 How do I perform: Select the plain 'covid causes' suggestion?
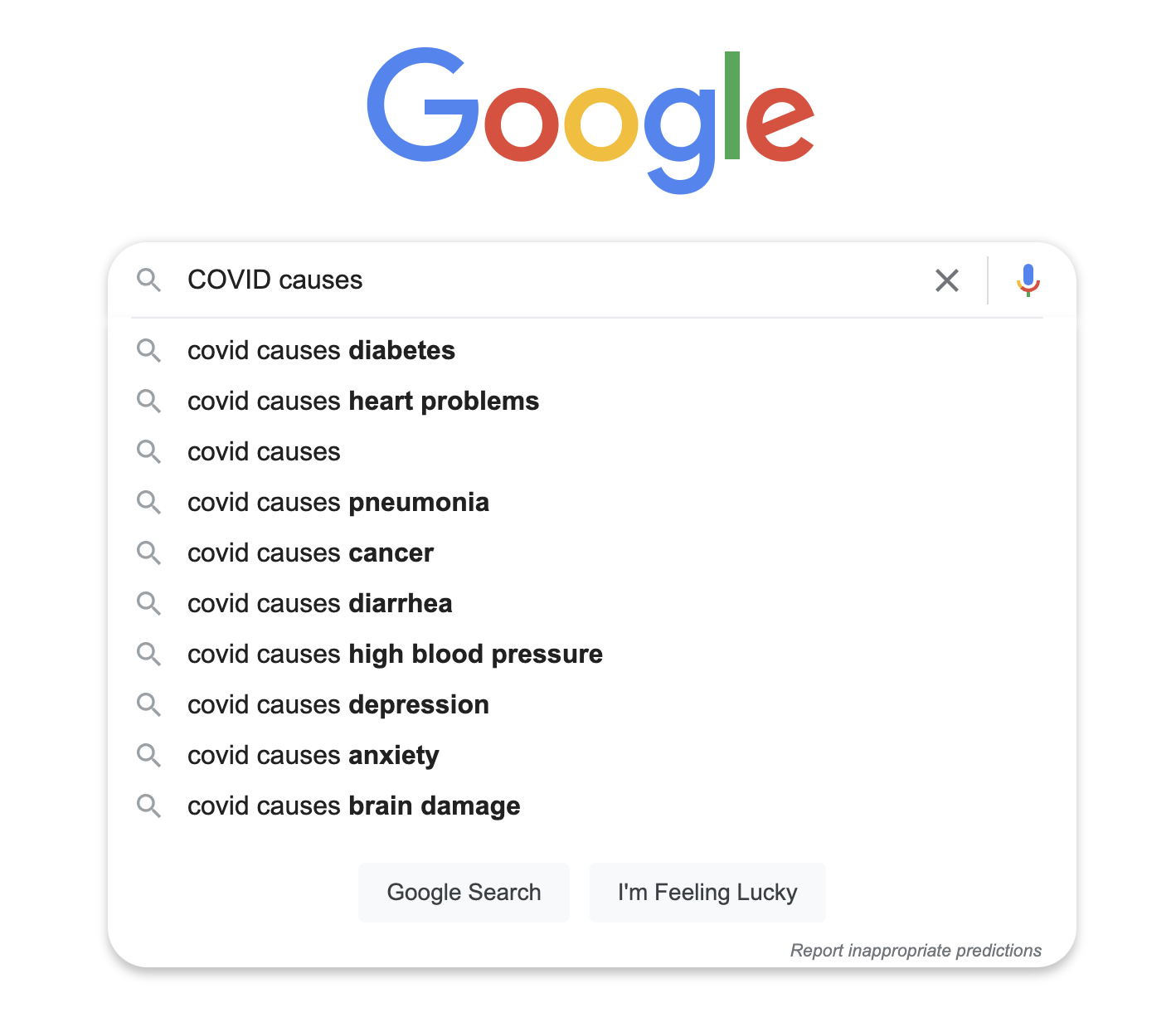(x=264, y=452)
